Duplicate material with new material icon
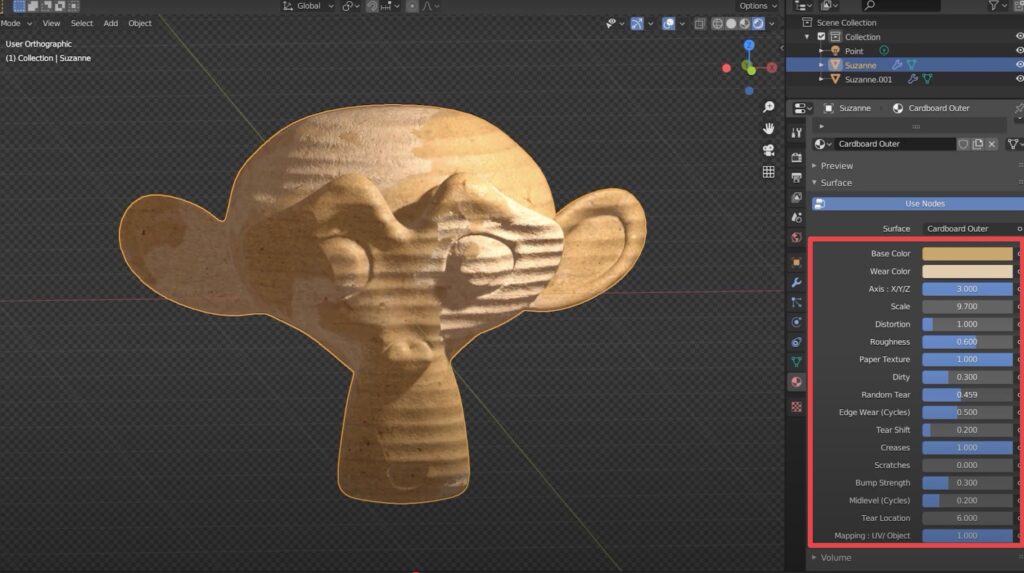This screenshot has height=573, width=1024. [978, 144]
